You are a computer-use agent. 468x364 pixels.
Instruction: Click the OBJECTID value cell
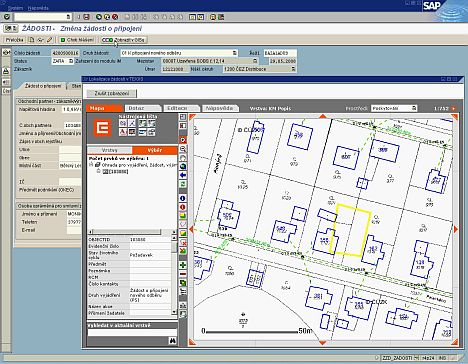click(x=151, y=239)
